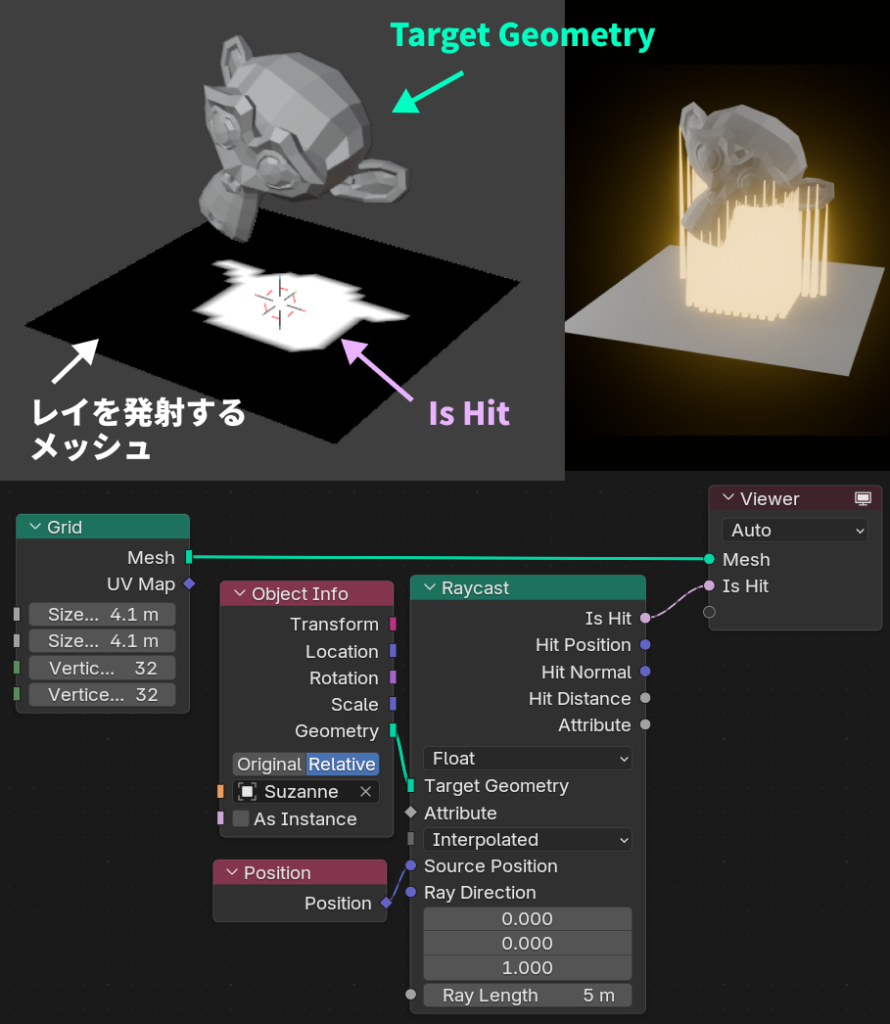890x1024 pixels.
Task: Click the Grid node Mesh output socket
Action: pos(189,558)
